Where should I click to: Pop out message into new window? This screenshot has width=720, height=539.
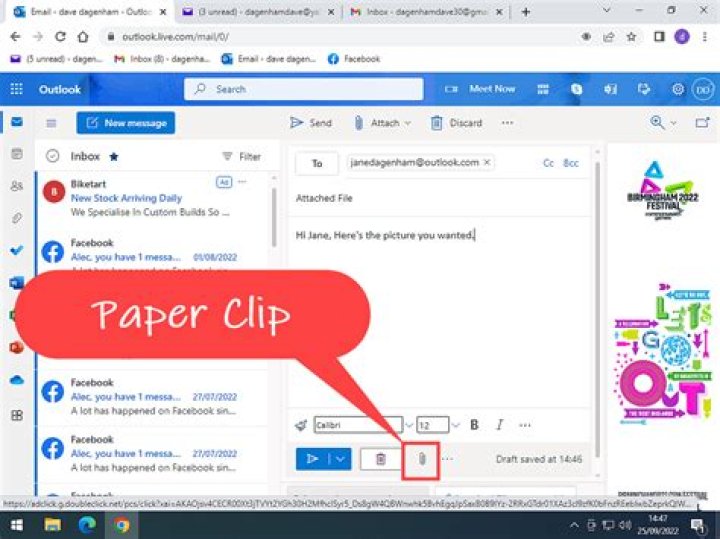(x=702, y=123)
